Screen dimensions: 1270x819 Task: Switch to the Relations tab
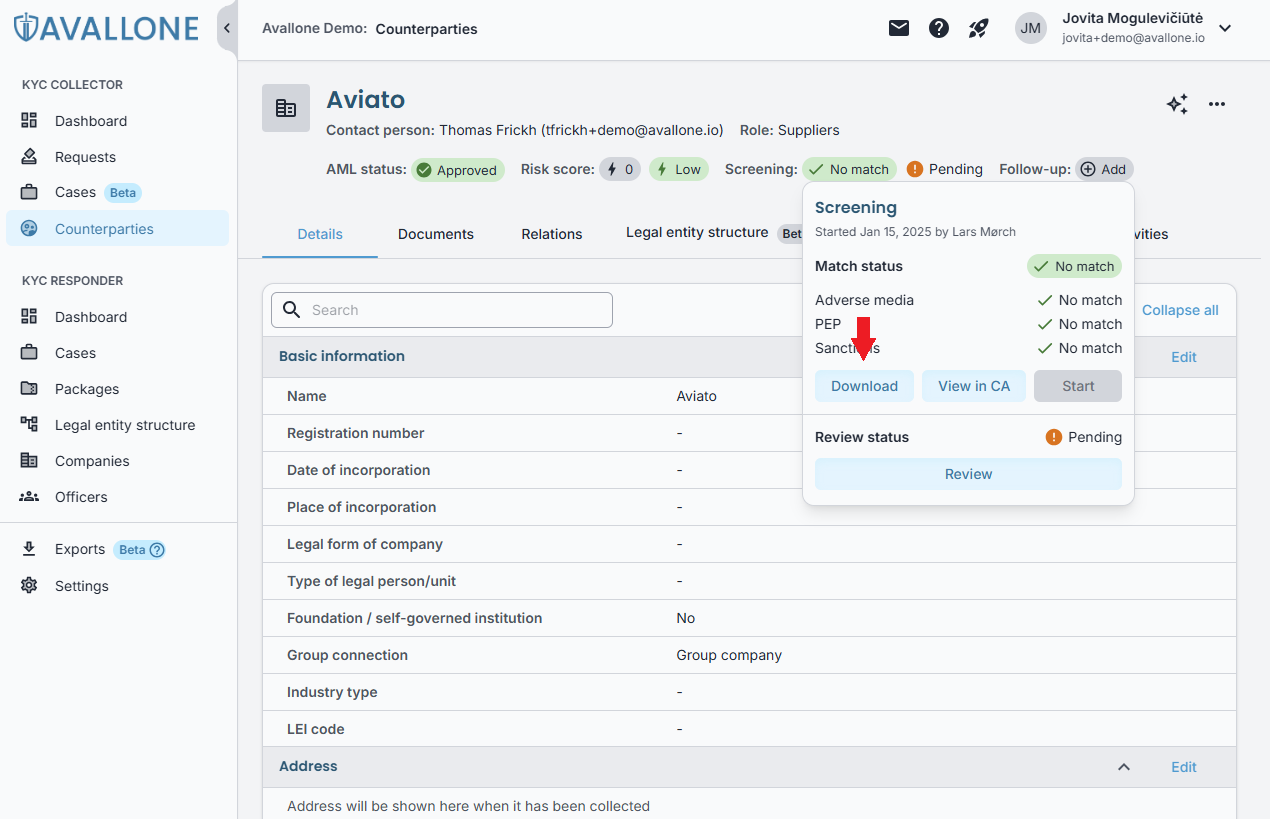[x=552, y=234]
